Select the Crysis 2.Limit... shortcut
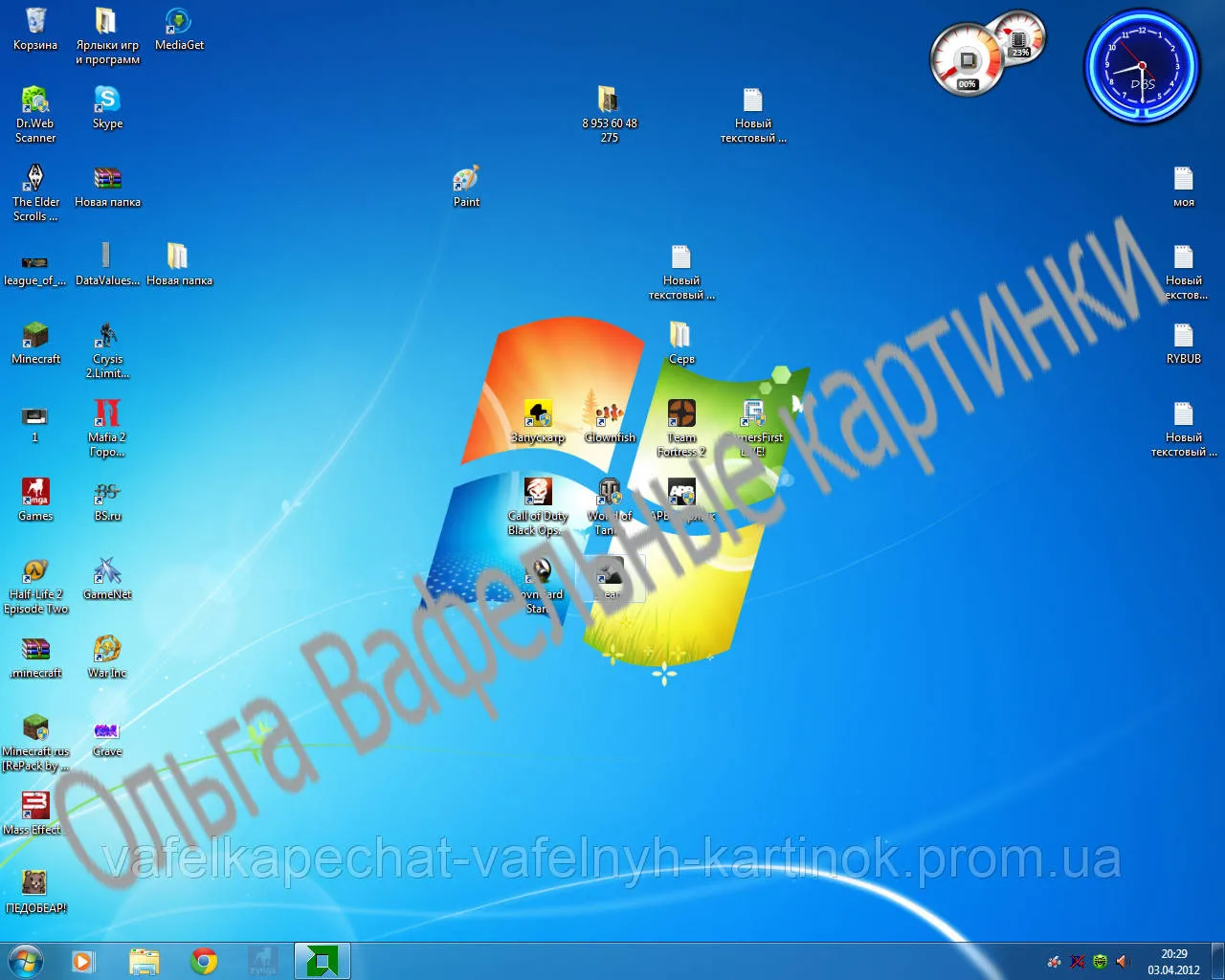The height and width of the screenshot is (980, 1225). pyautogui.click(x=107, y=350)
